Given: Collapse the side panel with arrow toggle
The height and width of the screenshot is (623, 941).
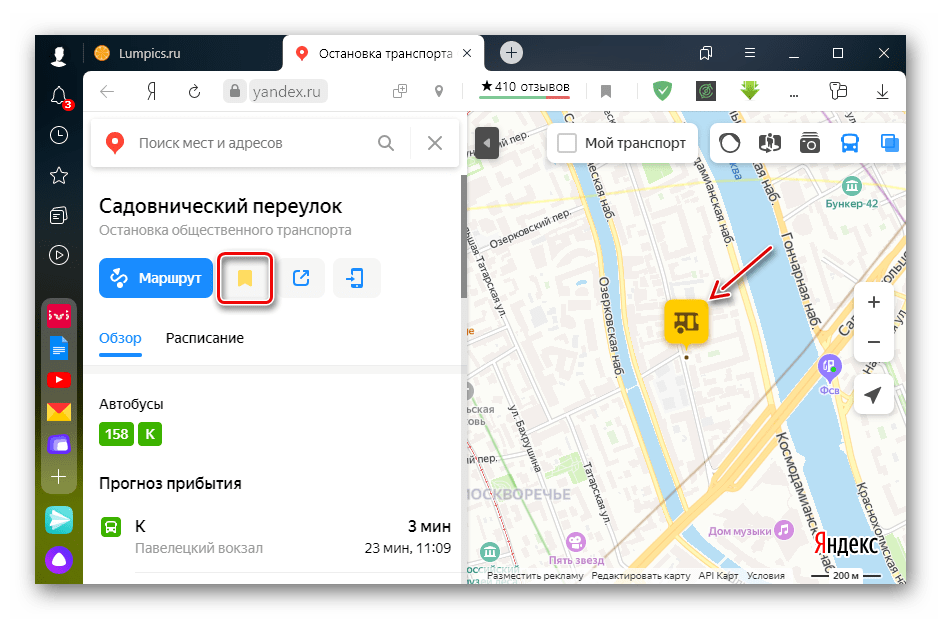Looking at the screenshot, I should point(487,143).
